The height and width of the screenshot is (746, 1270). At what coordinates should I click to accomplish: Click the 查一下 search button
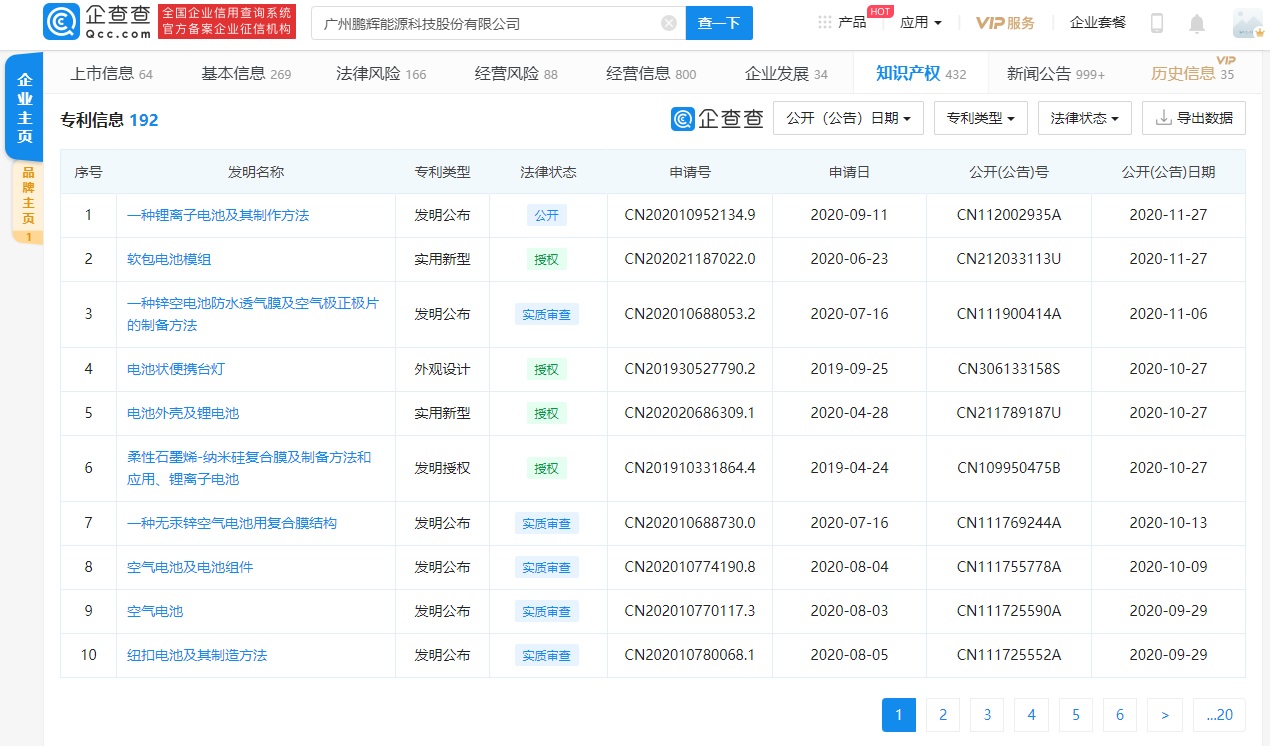[x=719, y=22]
